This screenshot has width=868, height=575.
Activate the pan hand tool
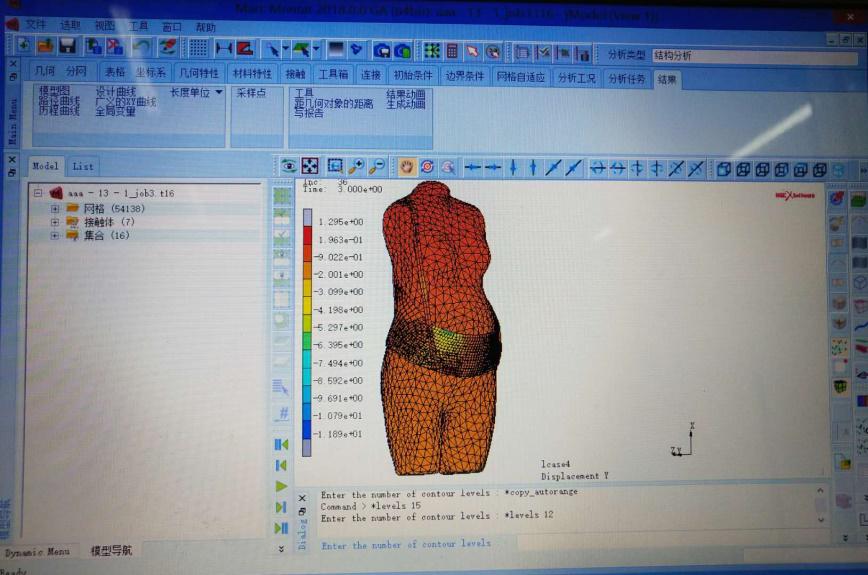tap(407, 167)
